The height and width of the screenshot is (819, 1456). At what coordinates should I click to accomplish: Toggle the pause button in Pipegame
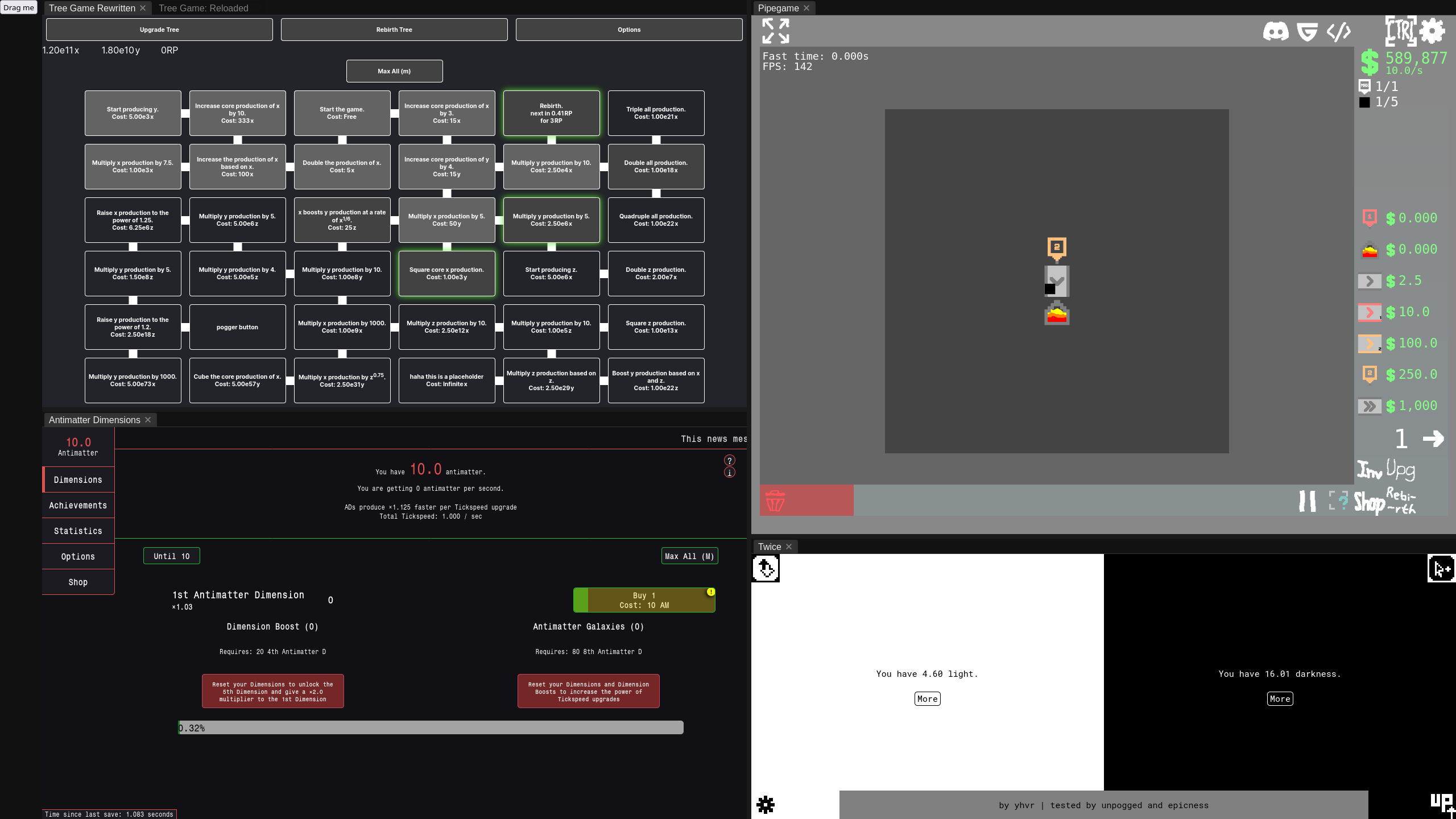pyautogui.click(x=1307, y=501)
